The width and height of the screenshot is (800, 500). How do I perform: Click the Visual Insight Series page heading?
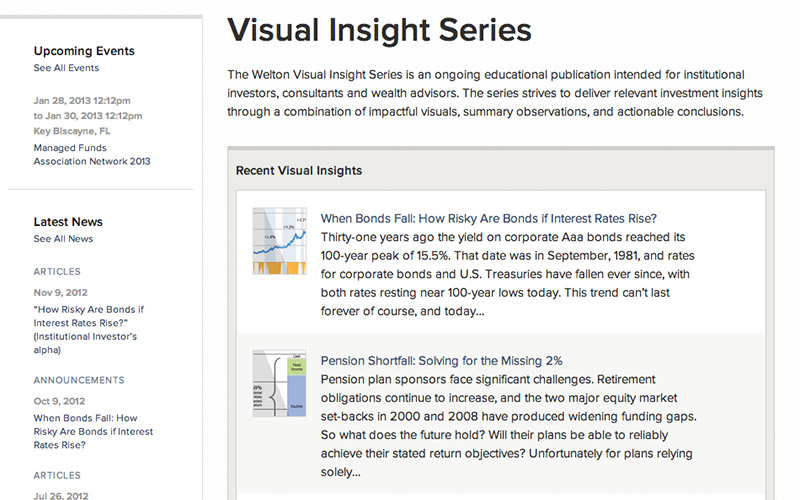379,30
